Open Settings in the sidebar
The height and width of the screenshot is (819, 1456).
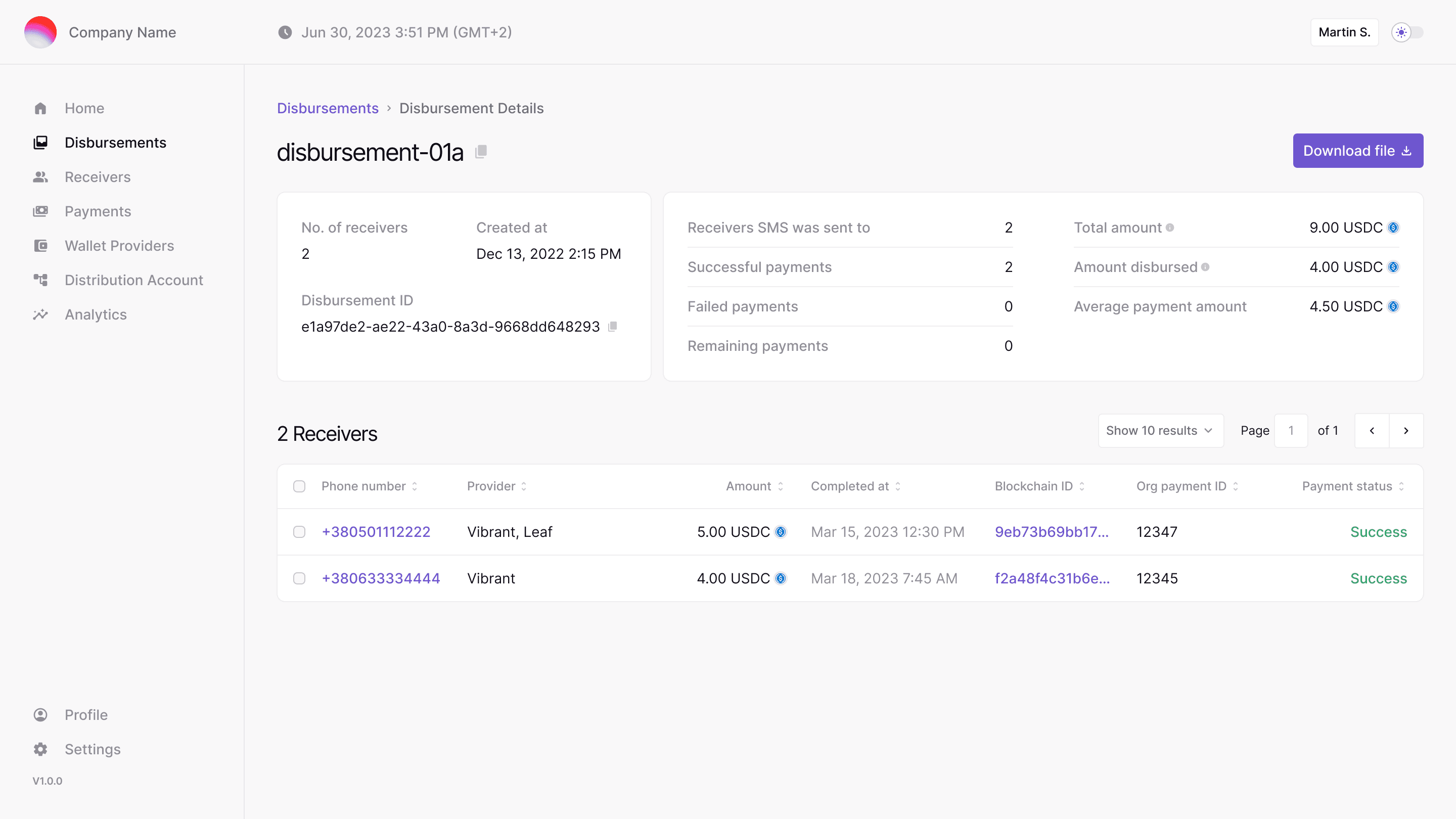coord(93,749)
